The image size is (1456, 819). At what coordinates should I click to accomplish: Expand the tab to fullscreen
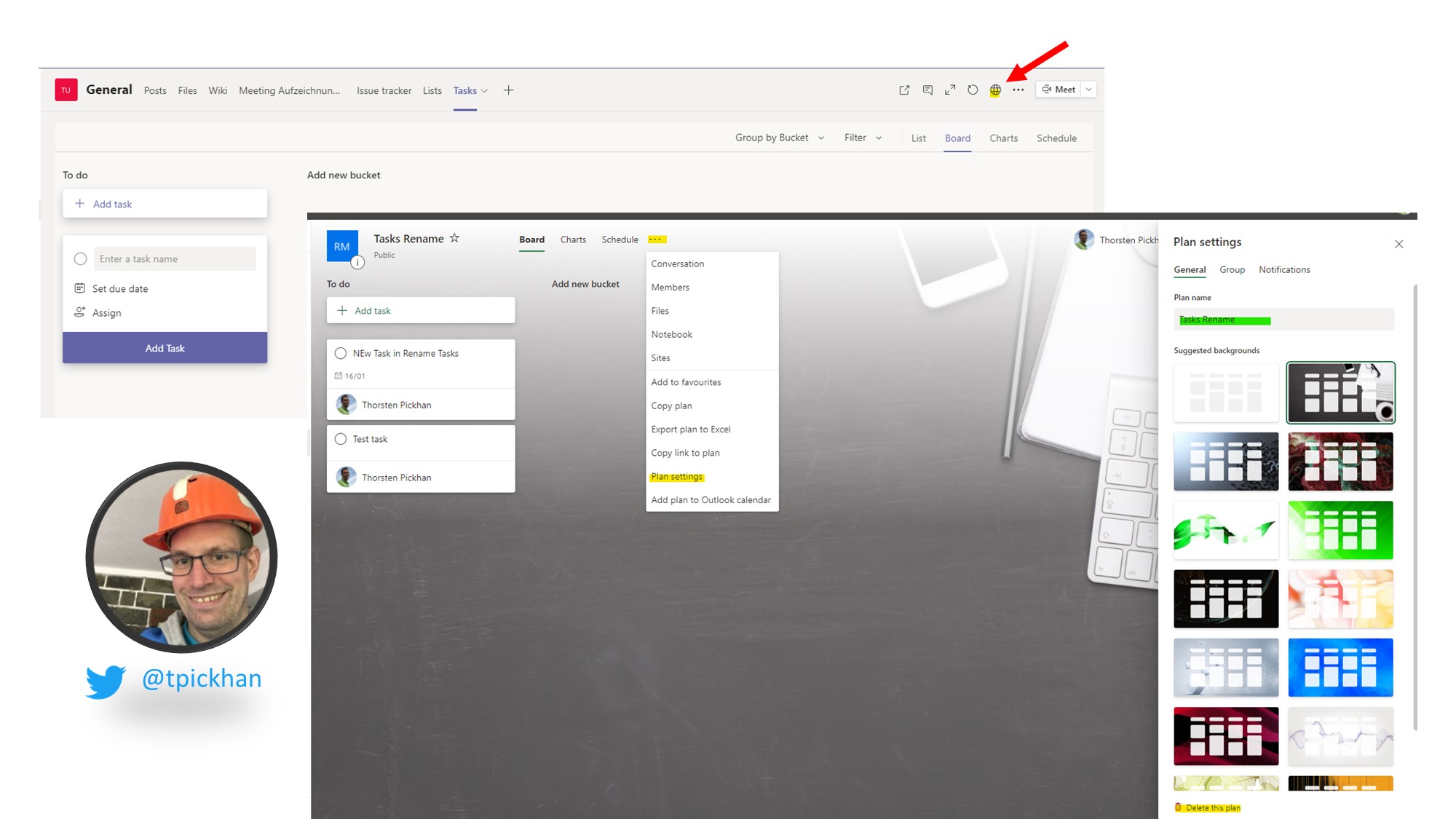point(950,90)
